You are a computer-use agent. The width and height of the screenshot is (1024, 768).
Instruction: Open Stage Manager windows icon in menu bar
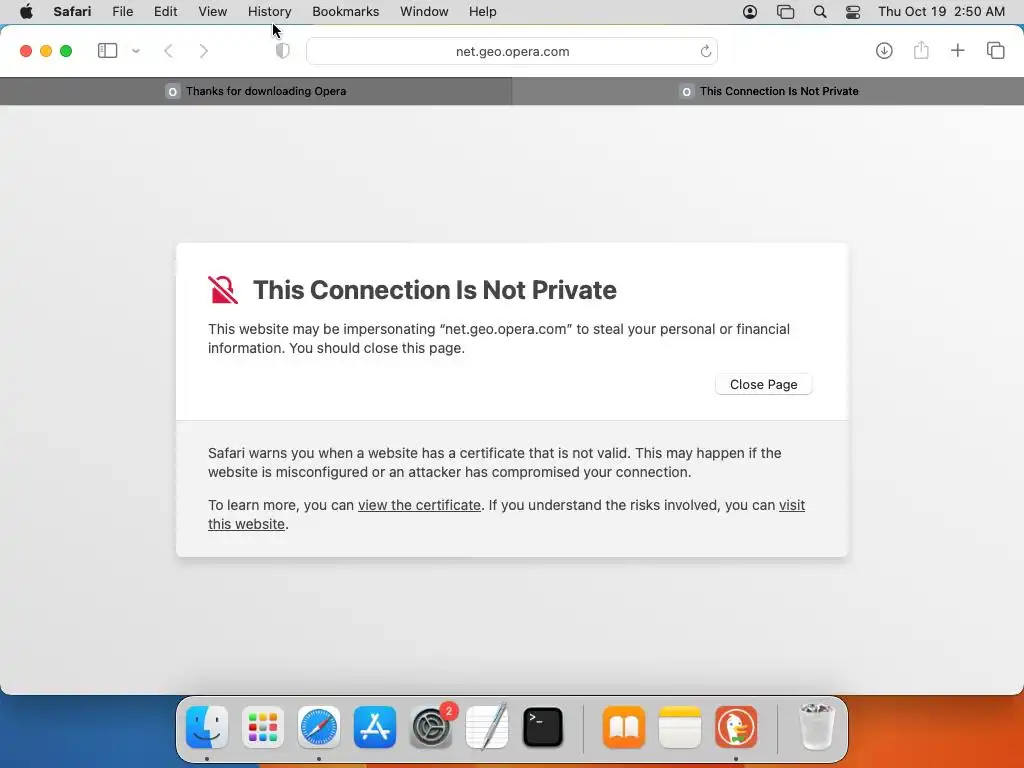click(x=785, y=12)
